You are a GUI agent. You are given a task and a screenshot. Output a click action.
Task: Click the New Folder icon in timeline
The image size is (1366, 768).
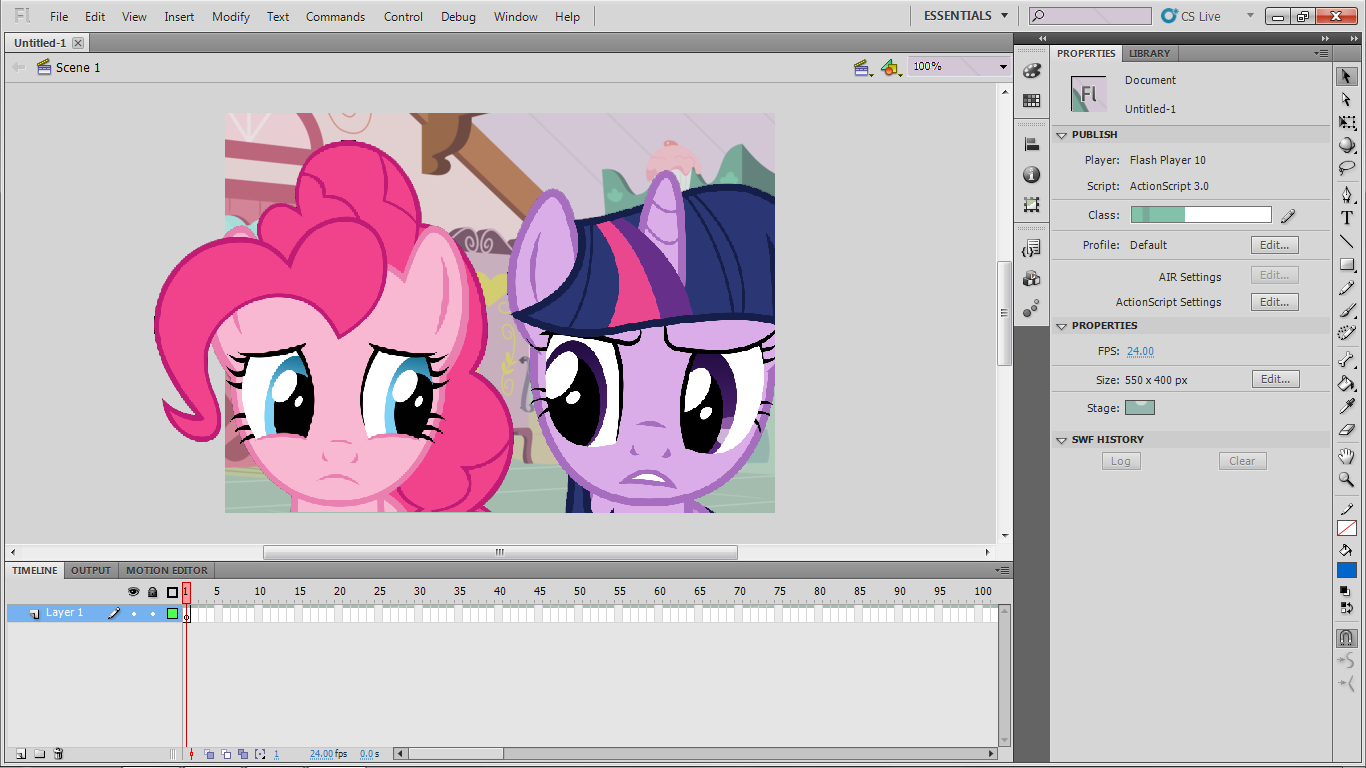tap(39, 754)
